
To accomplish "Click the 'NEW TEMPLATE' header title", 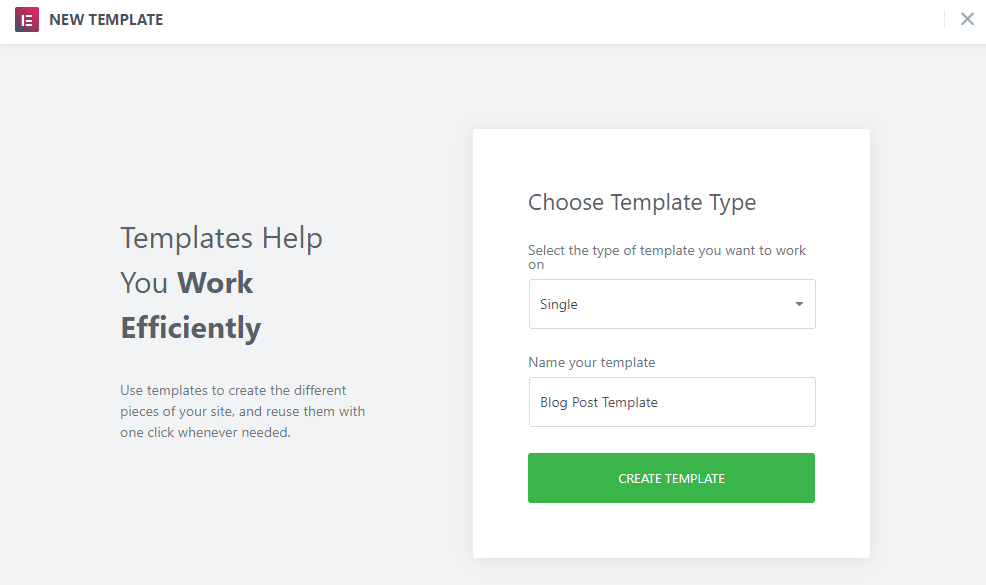I will coord(106,20).
